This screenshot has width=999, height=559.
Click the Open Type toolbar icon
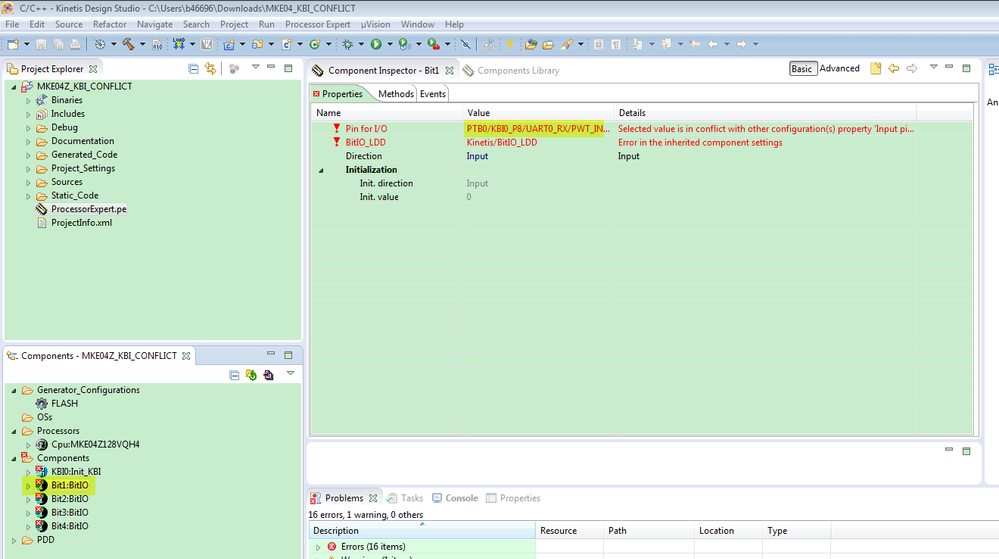click(x=531, y=44)
